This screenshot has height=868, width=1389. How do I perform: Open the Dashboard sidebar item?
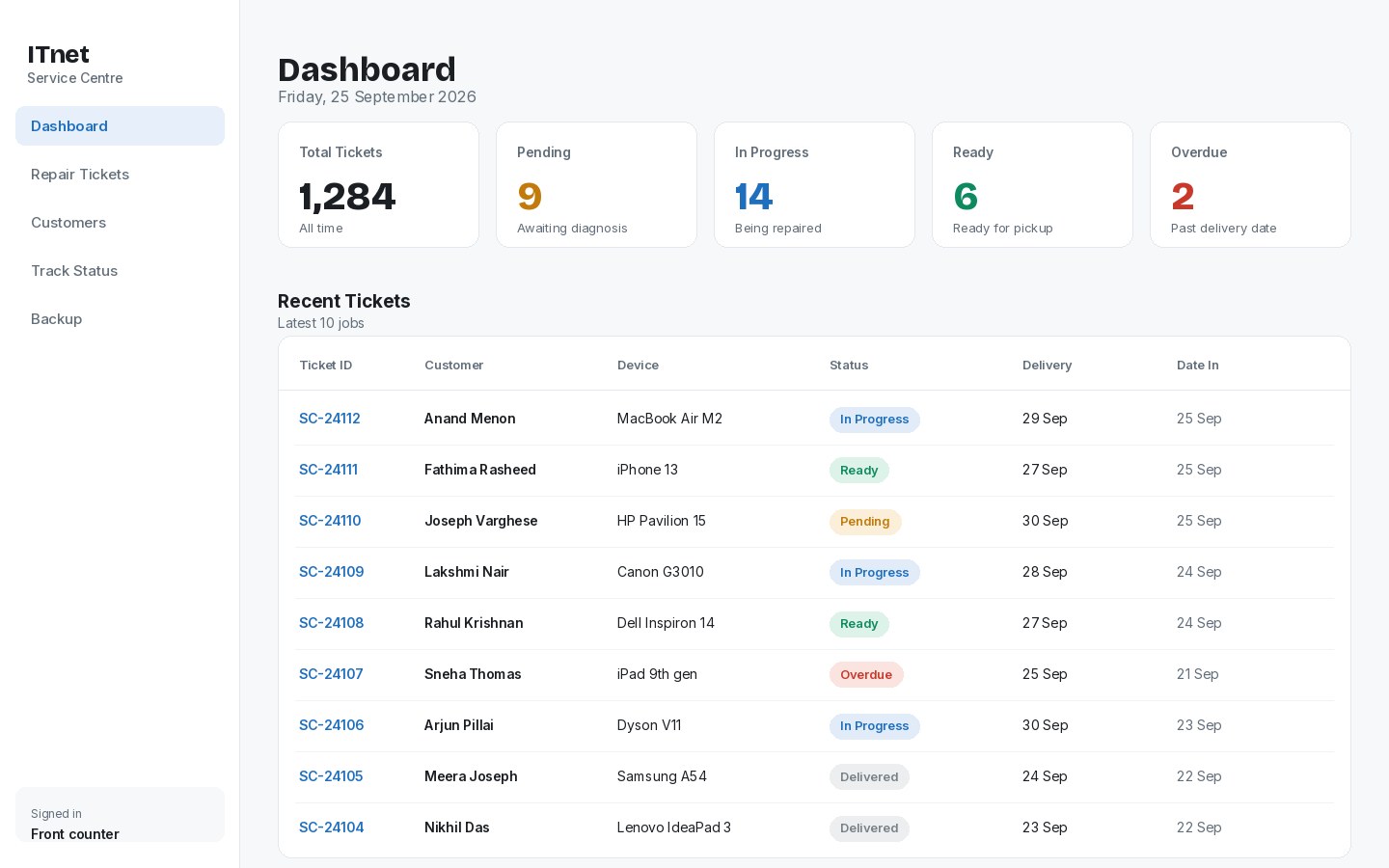pos(120,126)
